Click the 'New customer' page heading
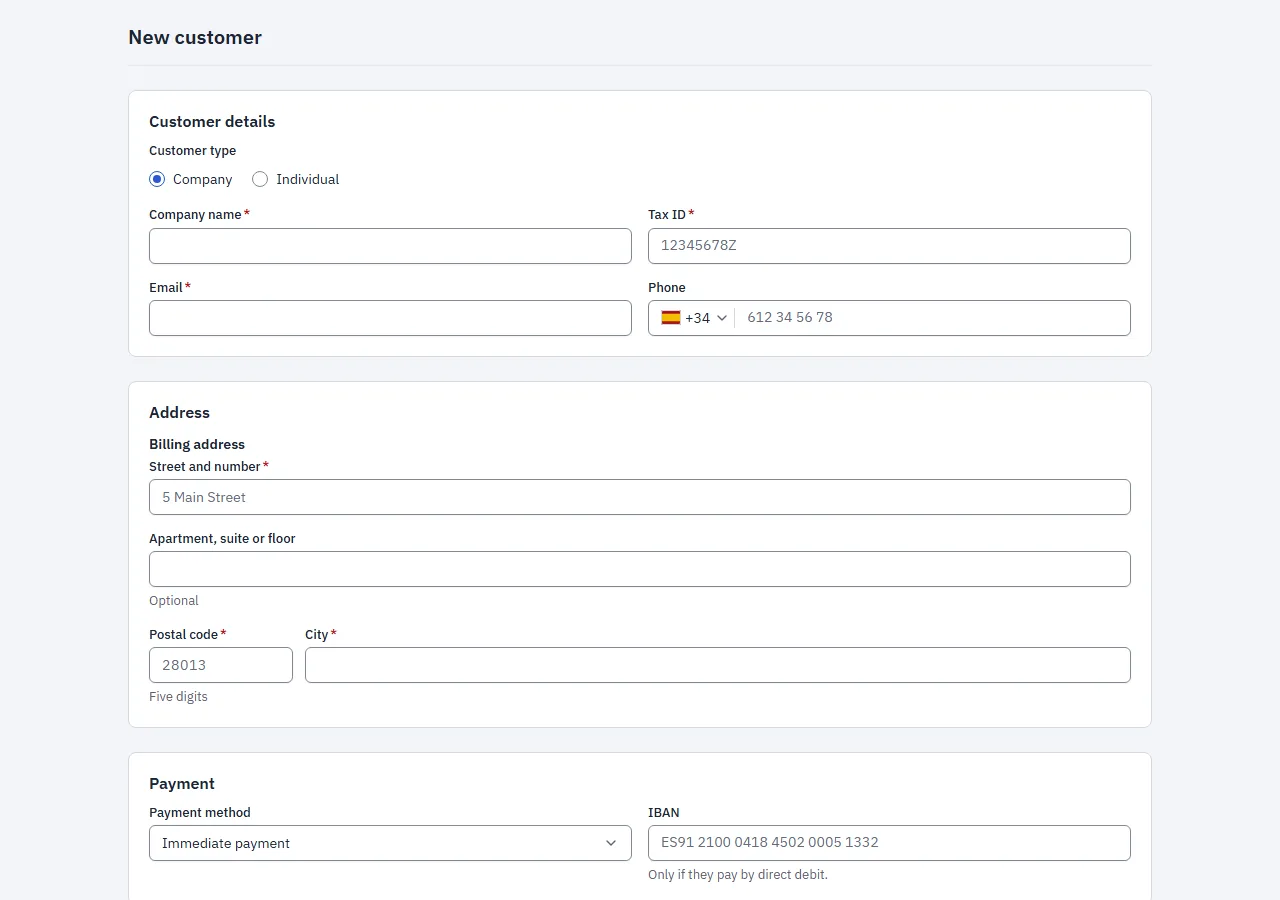This screenshot has height=900, width=1280. click(195, 38)
